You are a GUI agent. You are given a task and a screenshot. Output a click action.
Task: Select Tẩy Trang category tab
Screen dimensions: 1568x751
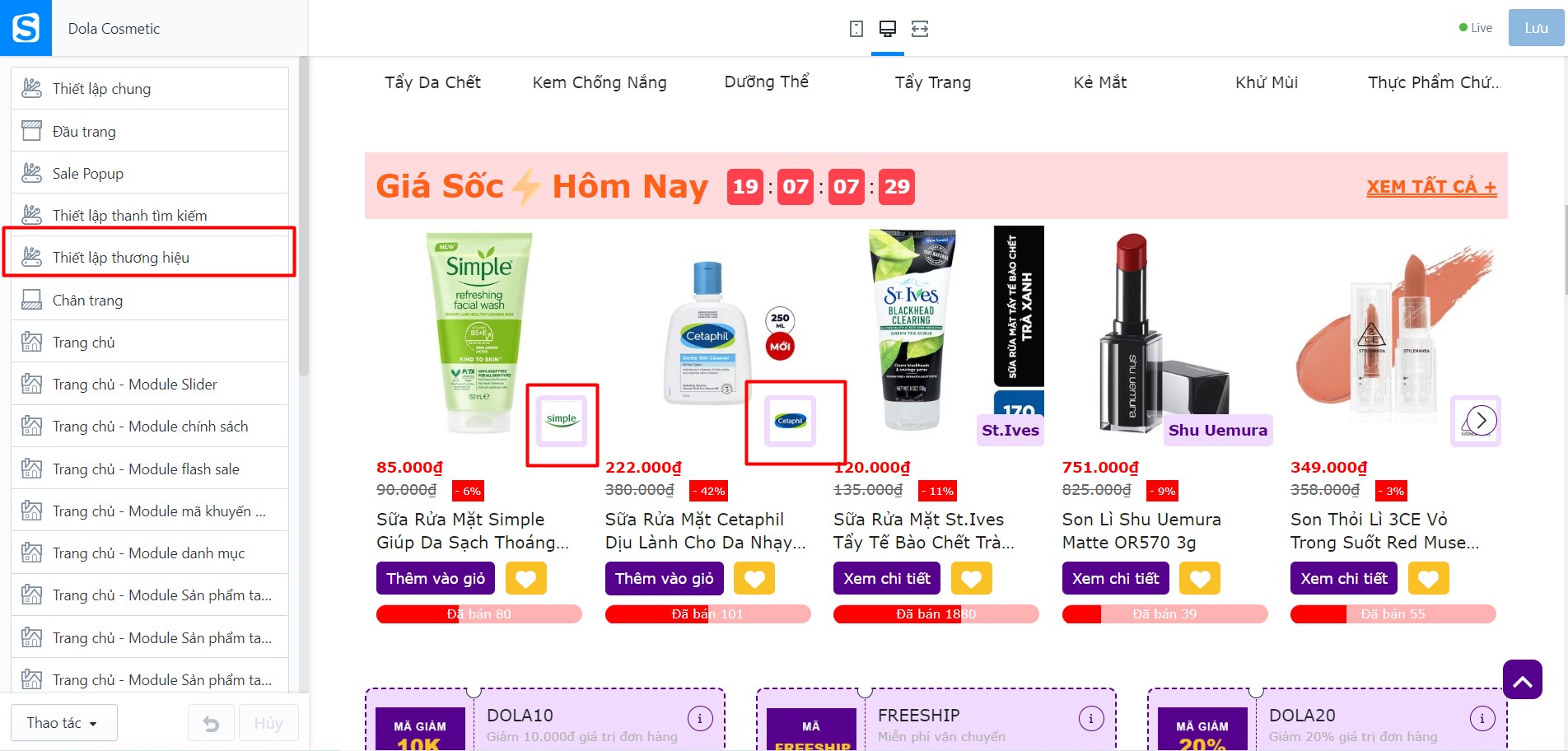933,82
